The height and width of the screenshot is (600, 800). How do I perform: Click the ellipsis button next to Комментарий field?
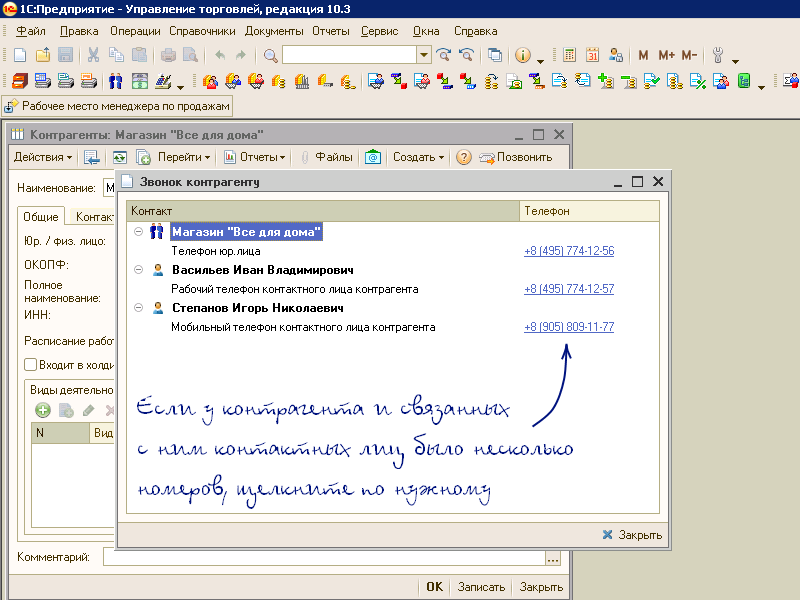click(553, 557)
